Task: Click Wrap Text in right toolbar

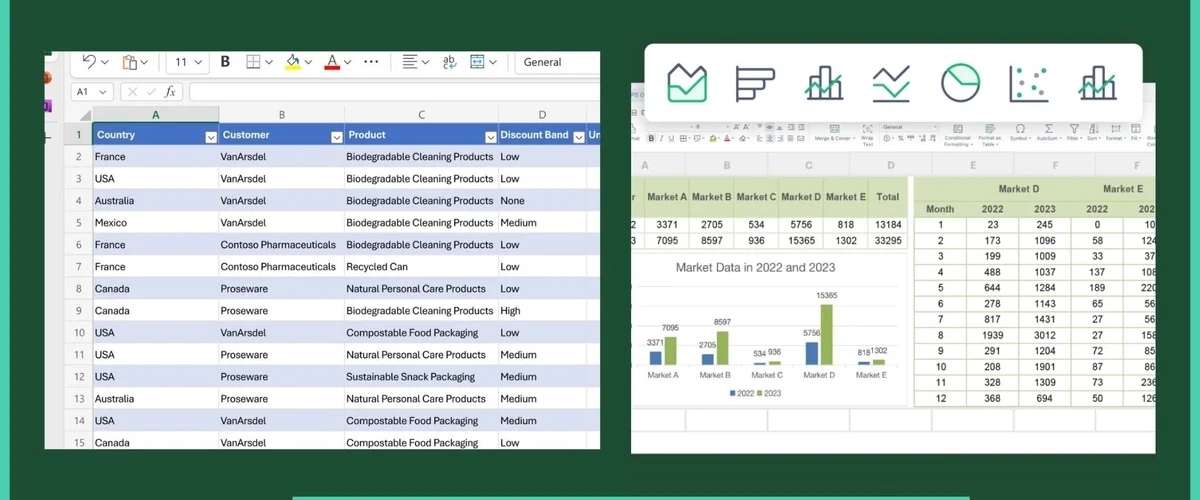Action: (x=866, y=135)
